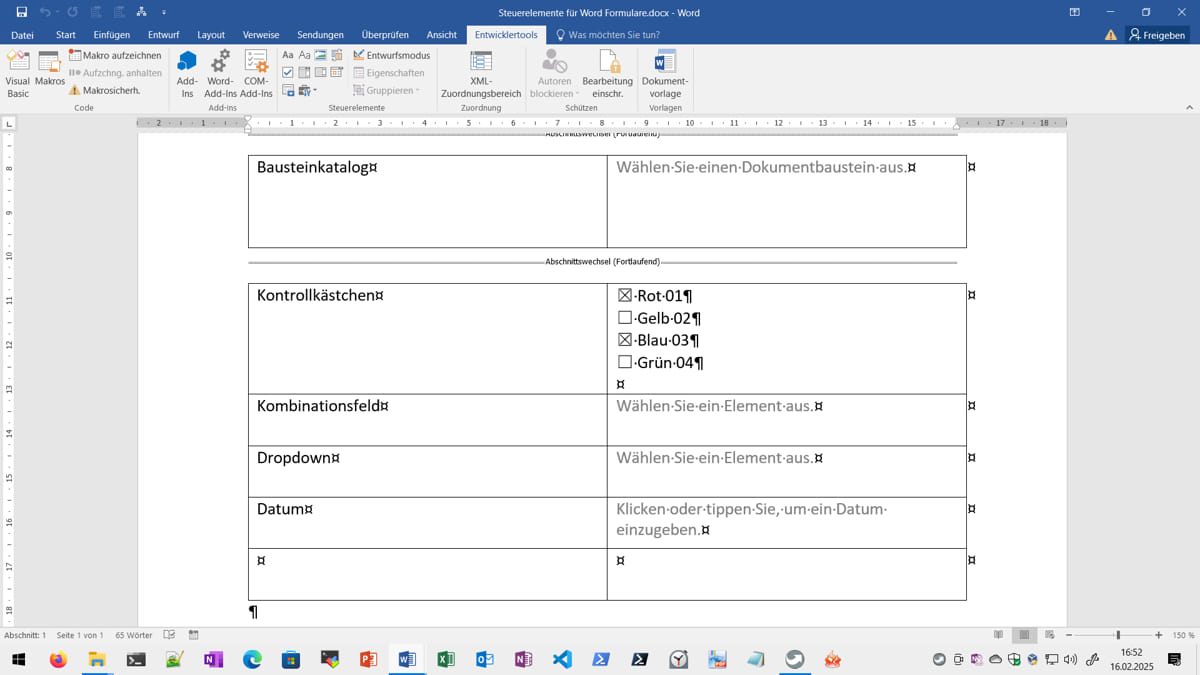Open ribbon display options icon
This screenshot has height=675, width=1200.
(x=1074, y=12)
